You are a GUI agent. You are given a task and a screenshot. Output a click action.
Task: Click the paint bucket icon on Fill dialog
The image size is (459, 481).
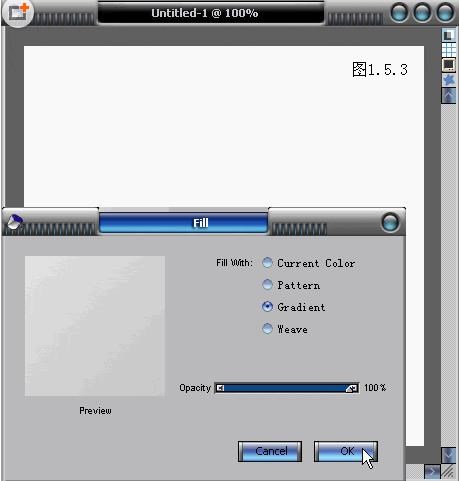pos(15,222)
